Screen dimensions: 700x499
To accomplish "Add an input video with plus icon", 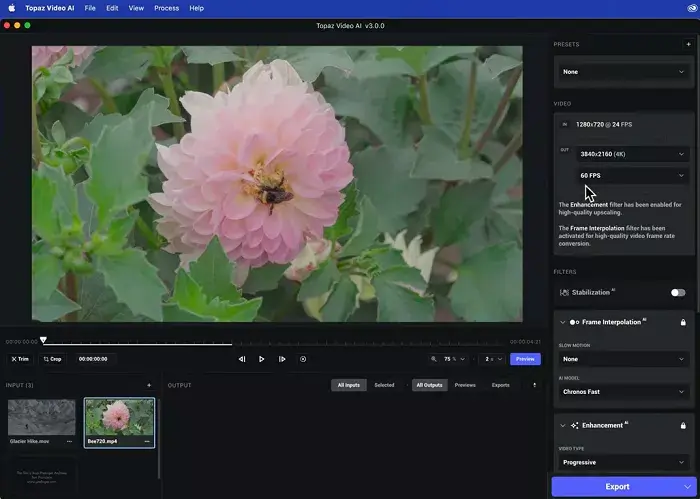I will [x=149, y=385].
